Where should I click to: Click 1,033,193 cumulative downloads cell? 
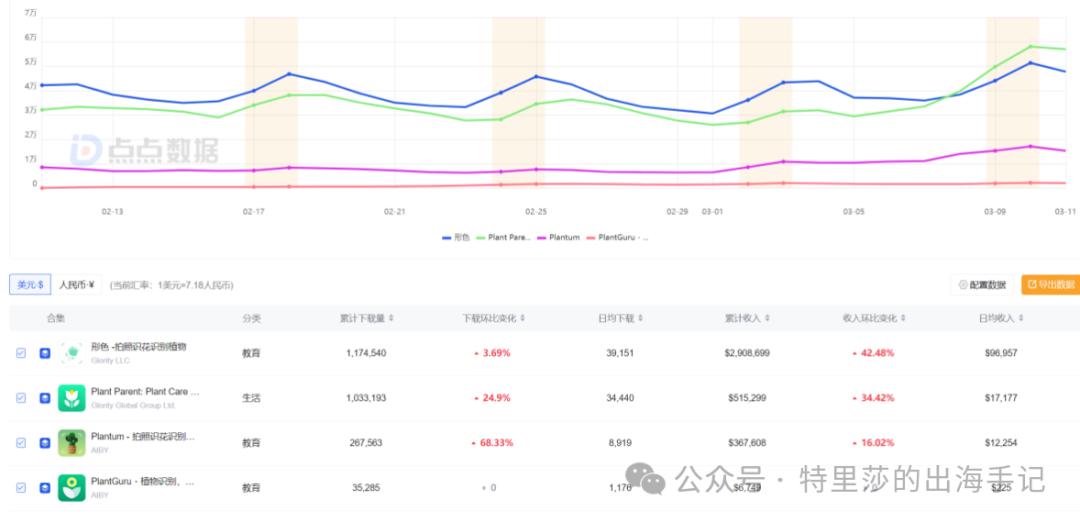click(x=366, y=398)
